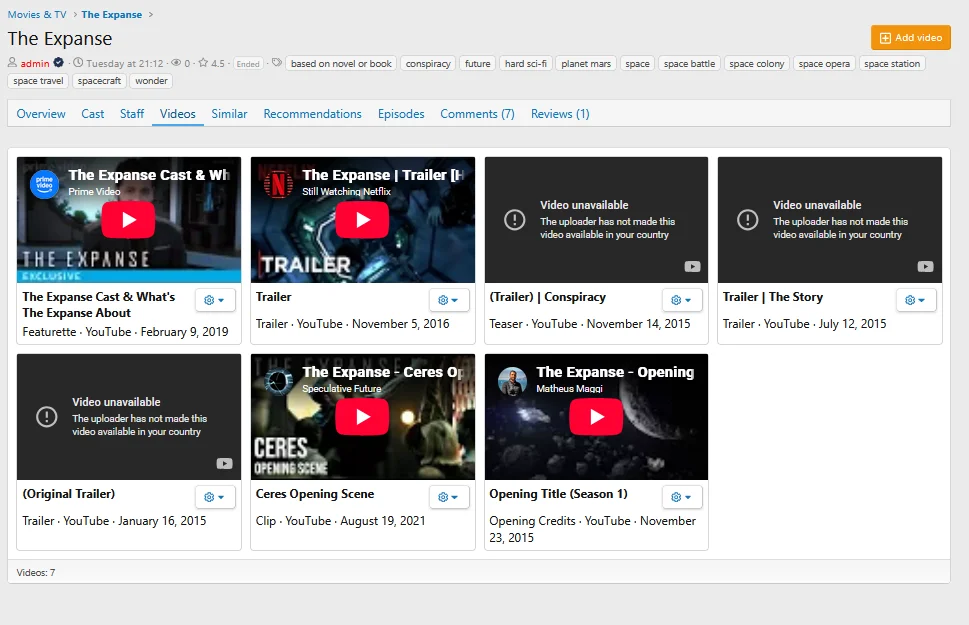The image size is (969, 625).
Task: Click the user profile icon beside admin
Action: [12, 62]
